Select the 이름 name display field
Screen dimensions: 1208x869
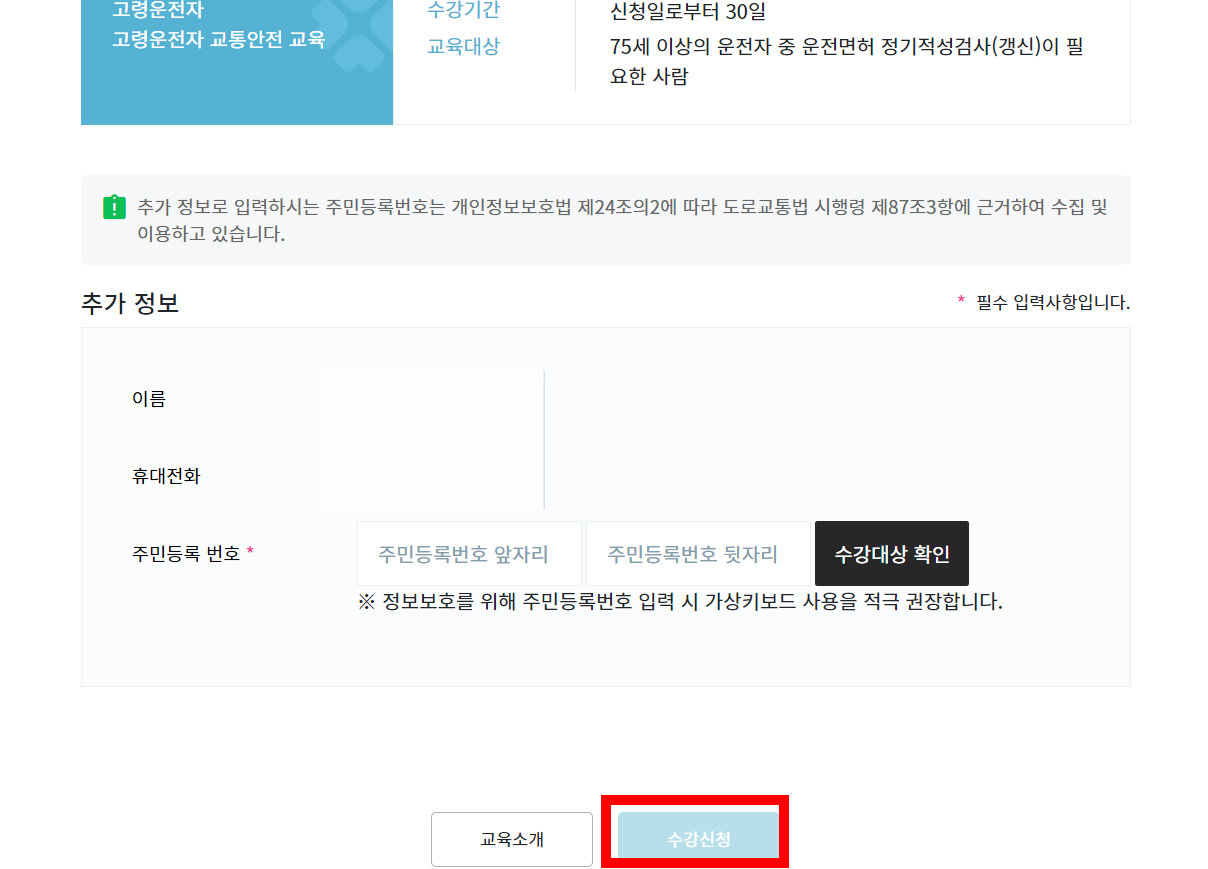click(430, 400)
